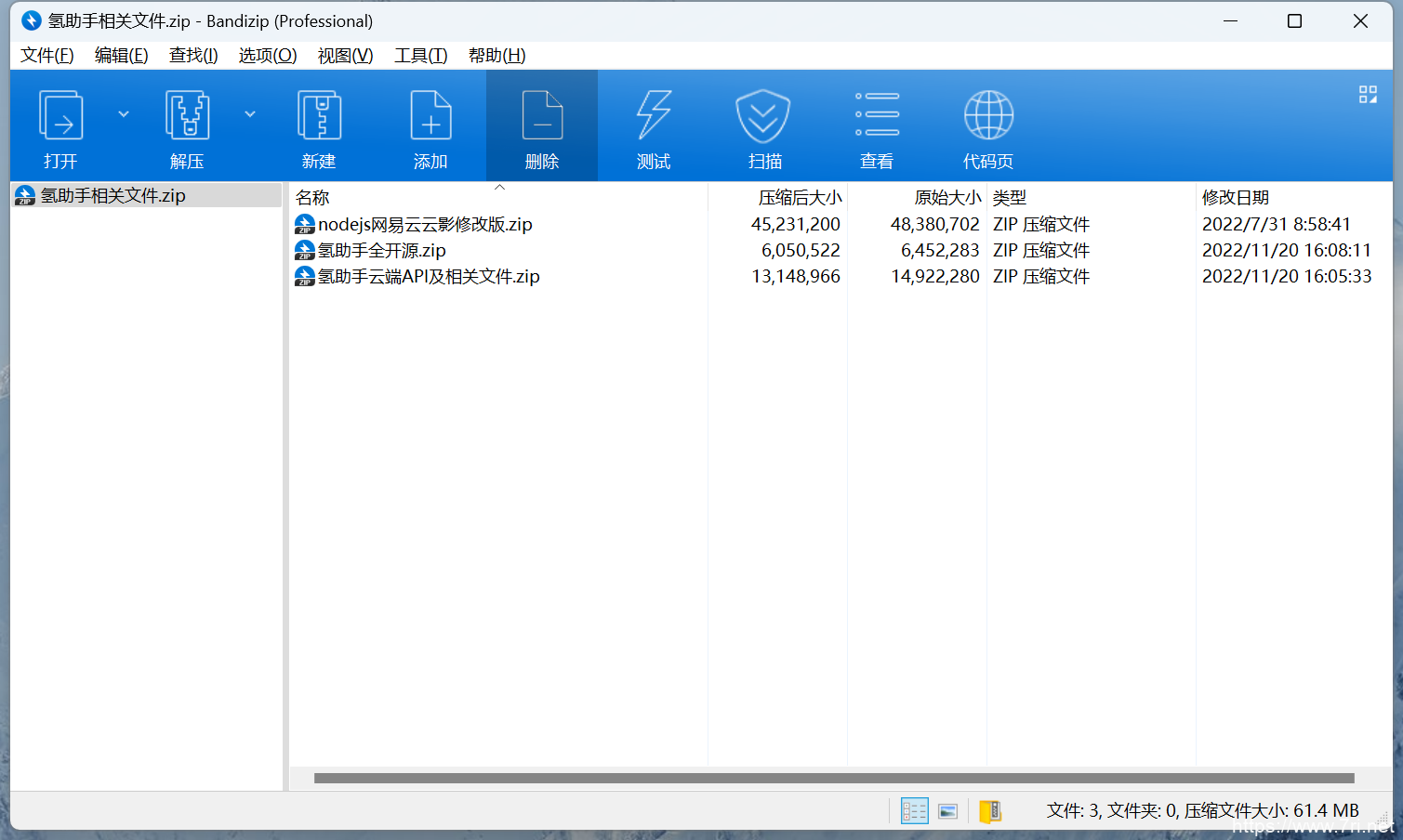Image resolution: width=1403 pixels, height=840 pixels.
Task: Click the horizontal scrollbar of file list
Action: tap(834, 778)
